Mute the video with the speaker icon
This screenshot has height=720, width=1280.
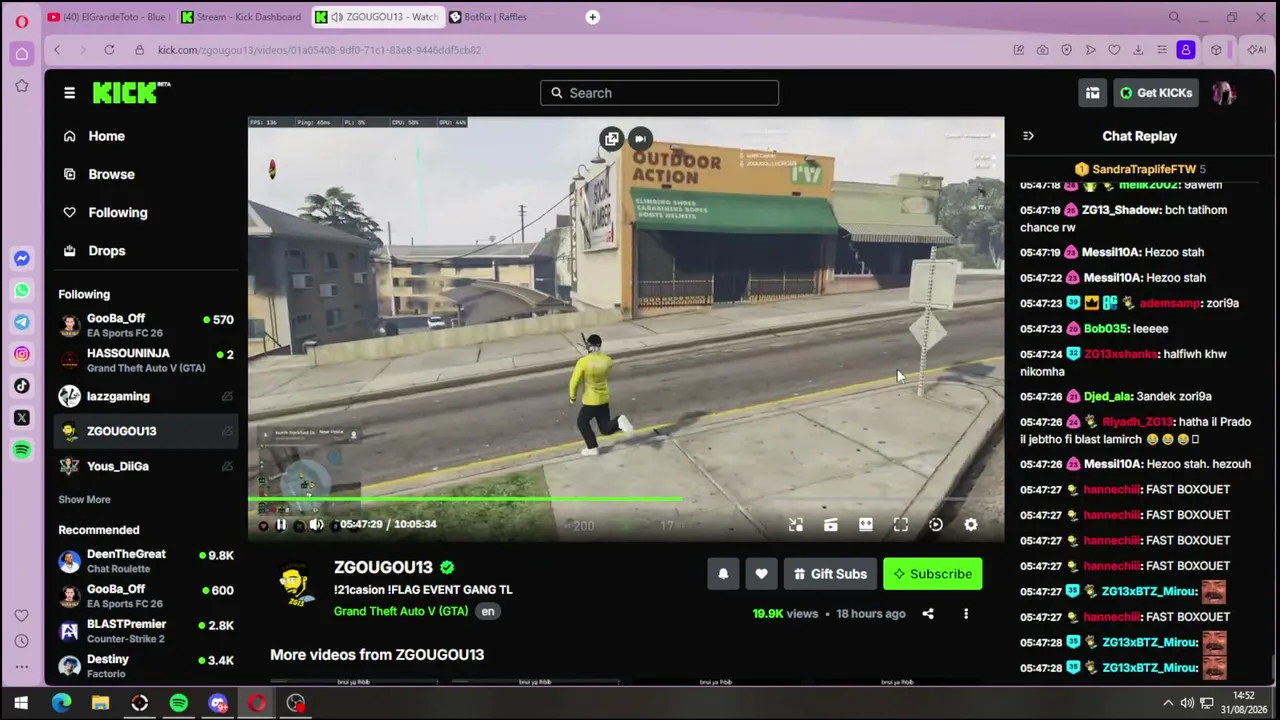coord(316,524)
